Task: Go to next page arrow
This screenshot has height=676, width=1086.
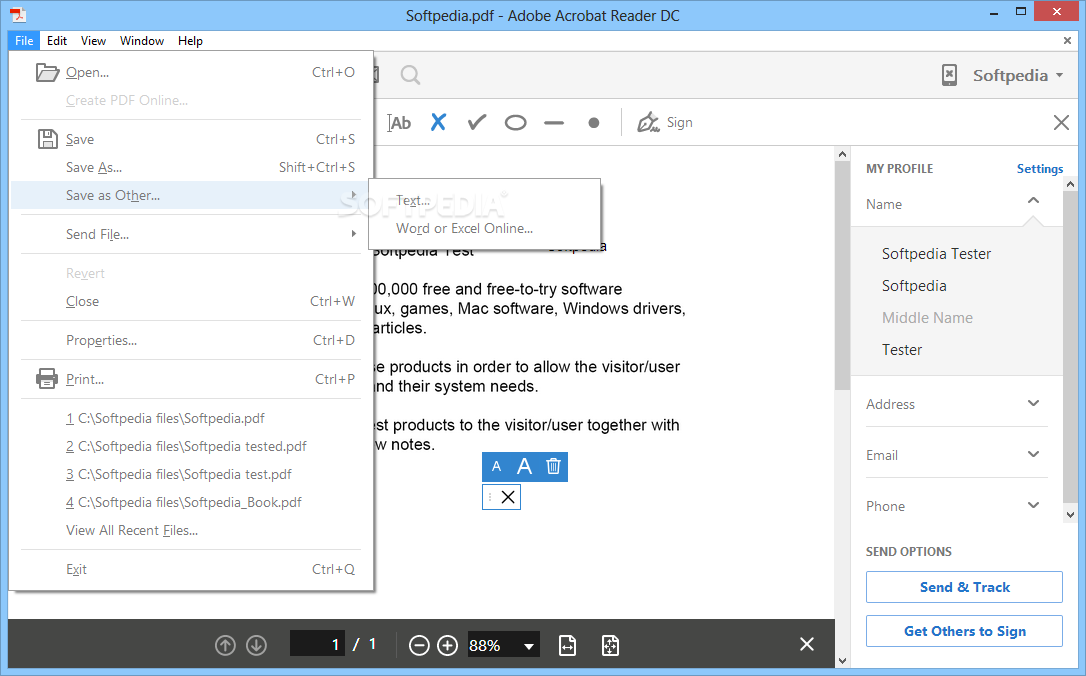Action: click(x=256, y=646)
